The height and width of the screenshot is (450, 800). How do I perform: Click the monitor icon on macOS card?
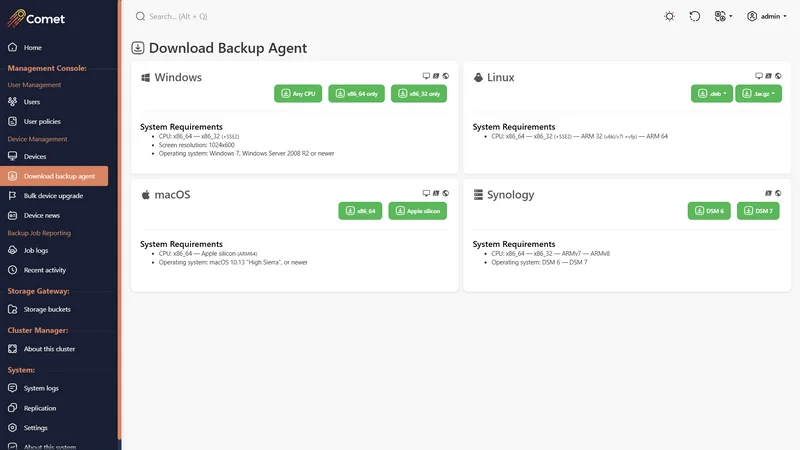tap(426, 193)
